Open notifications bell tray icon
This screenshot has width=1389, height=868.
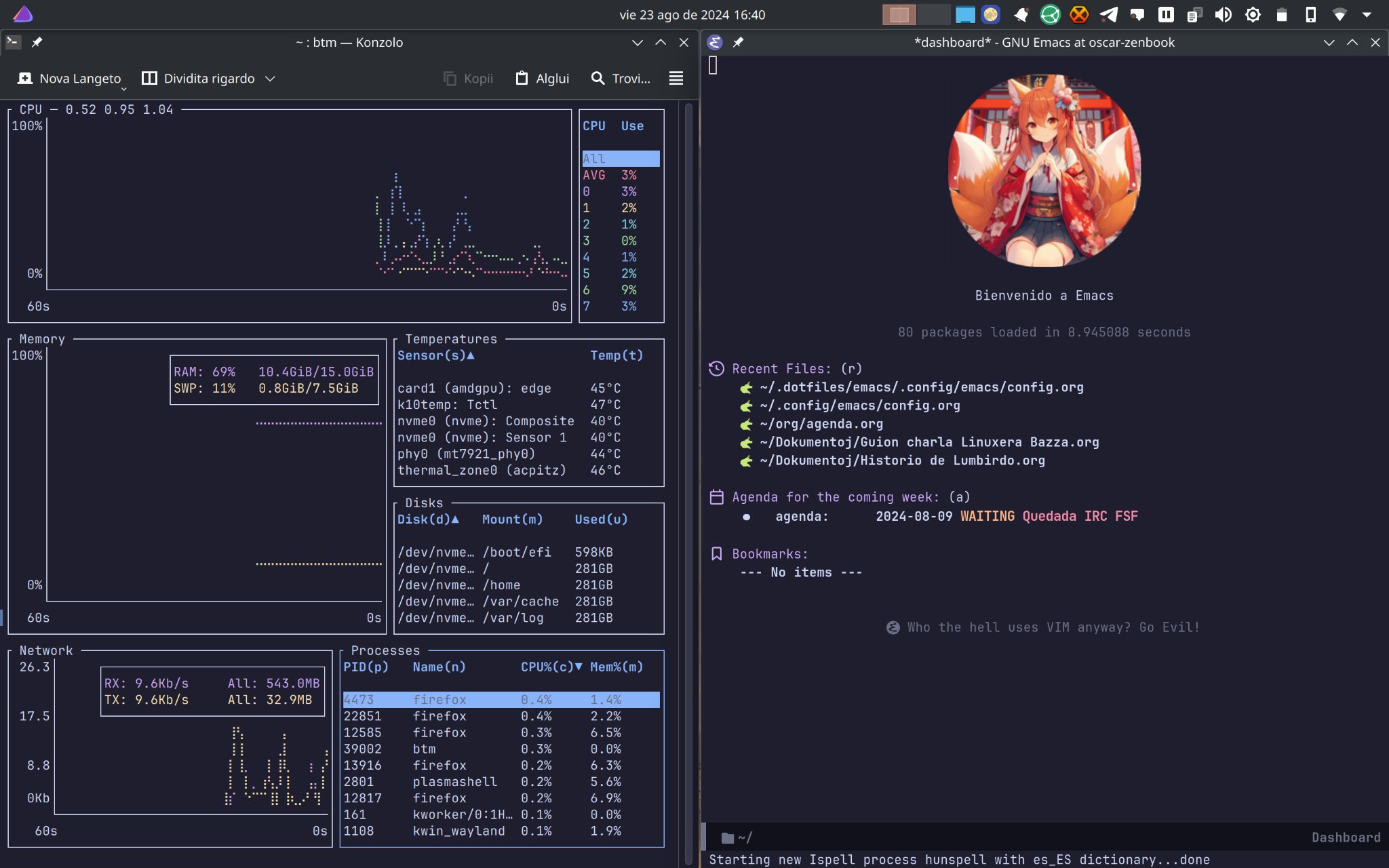(x=1021, y=14)
